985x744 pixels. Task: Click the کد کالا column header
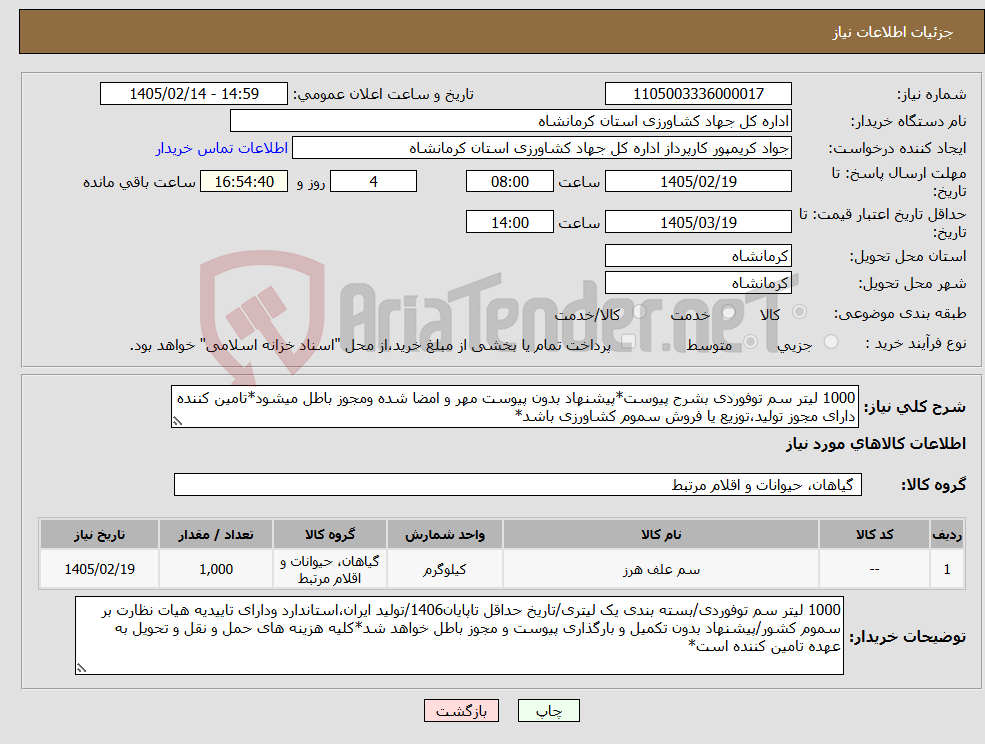(x=874, y=534)
